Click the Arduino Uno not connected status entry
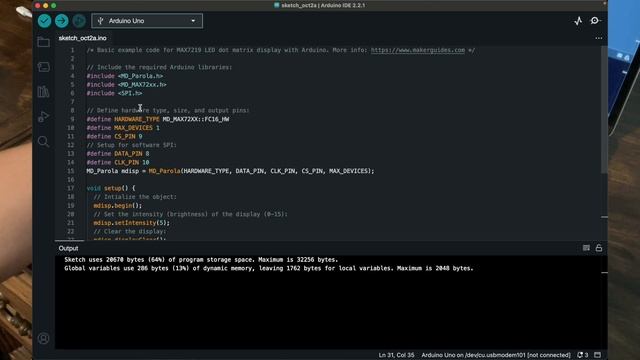Viewport: 640px width, 360px height. coord(496,355)
